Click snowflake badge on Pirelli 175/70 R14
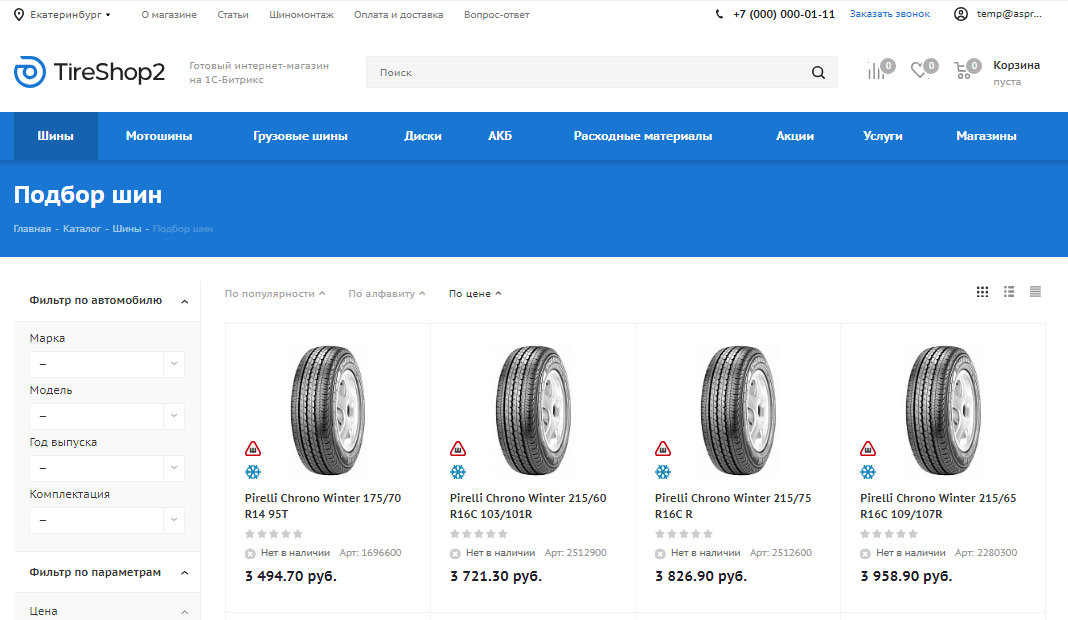The height and width of the screenshot is (620, 1068). [253, 471]
